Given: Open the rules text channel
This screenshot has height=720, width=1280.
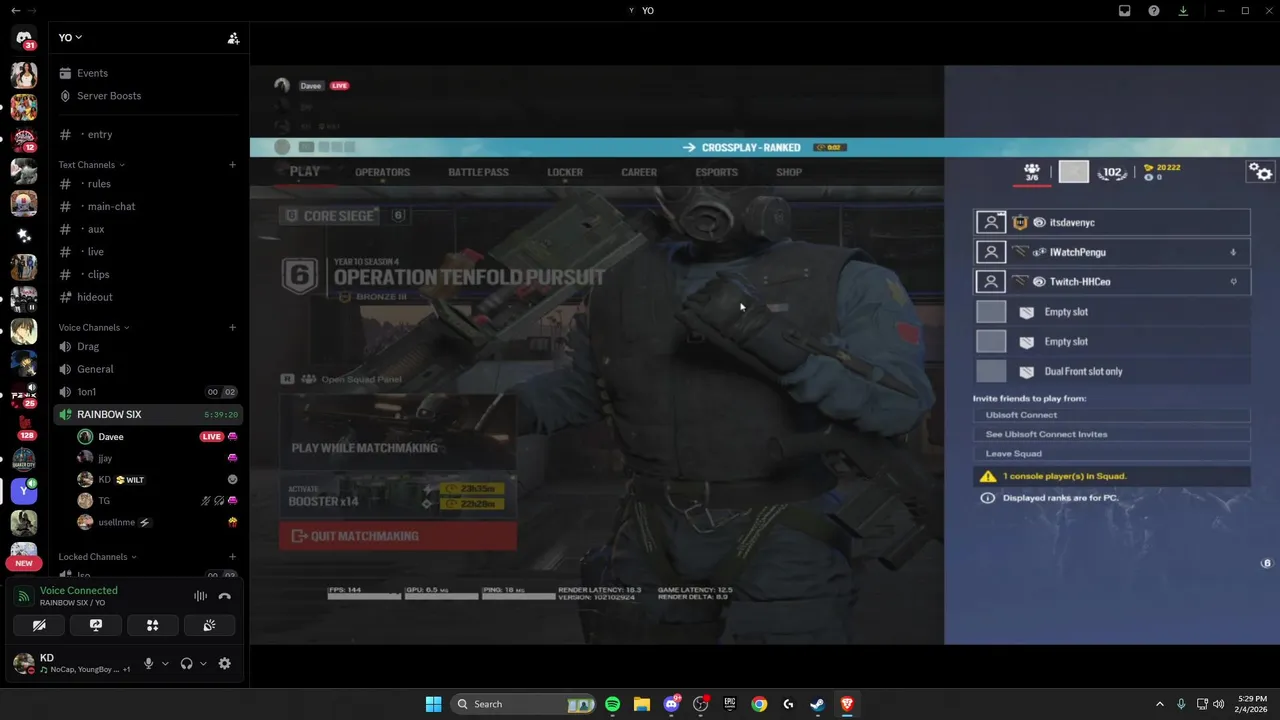Looking at the screenshot, I should click(x=148, y=184).
